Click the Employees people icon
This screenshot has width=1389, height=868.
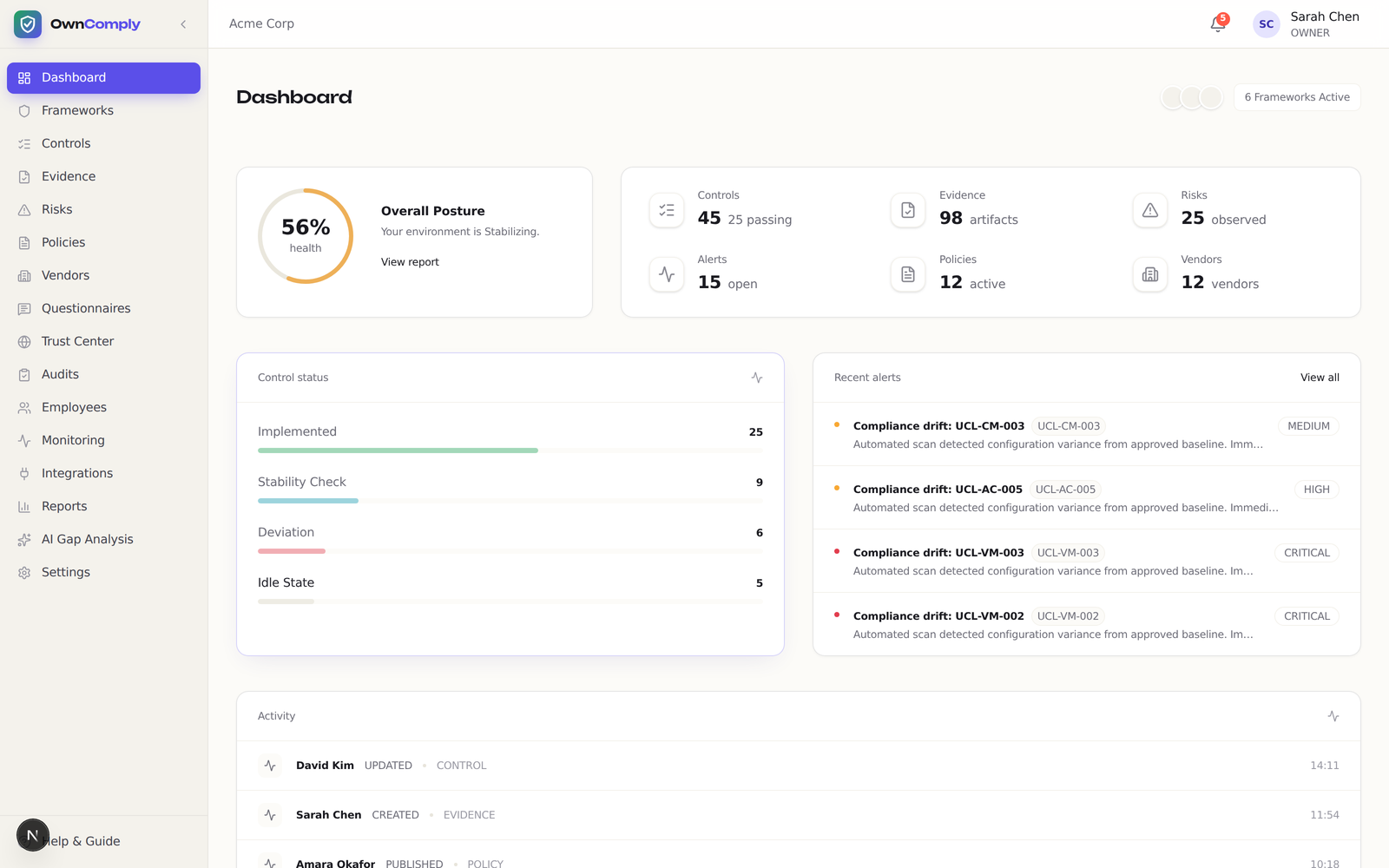pyautogui.click(x=24, y=408)
